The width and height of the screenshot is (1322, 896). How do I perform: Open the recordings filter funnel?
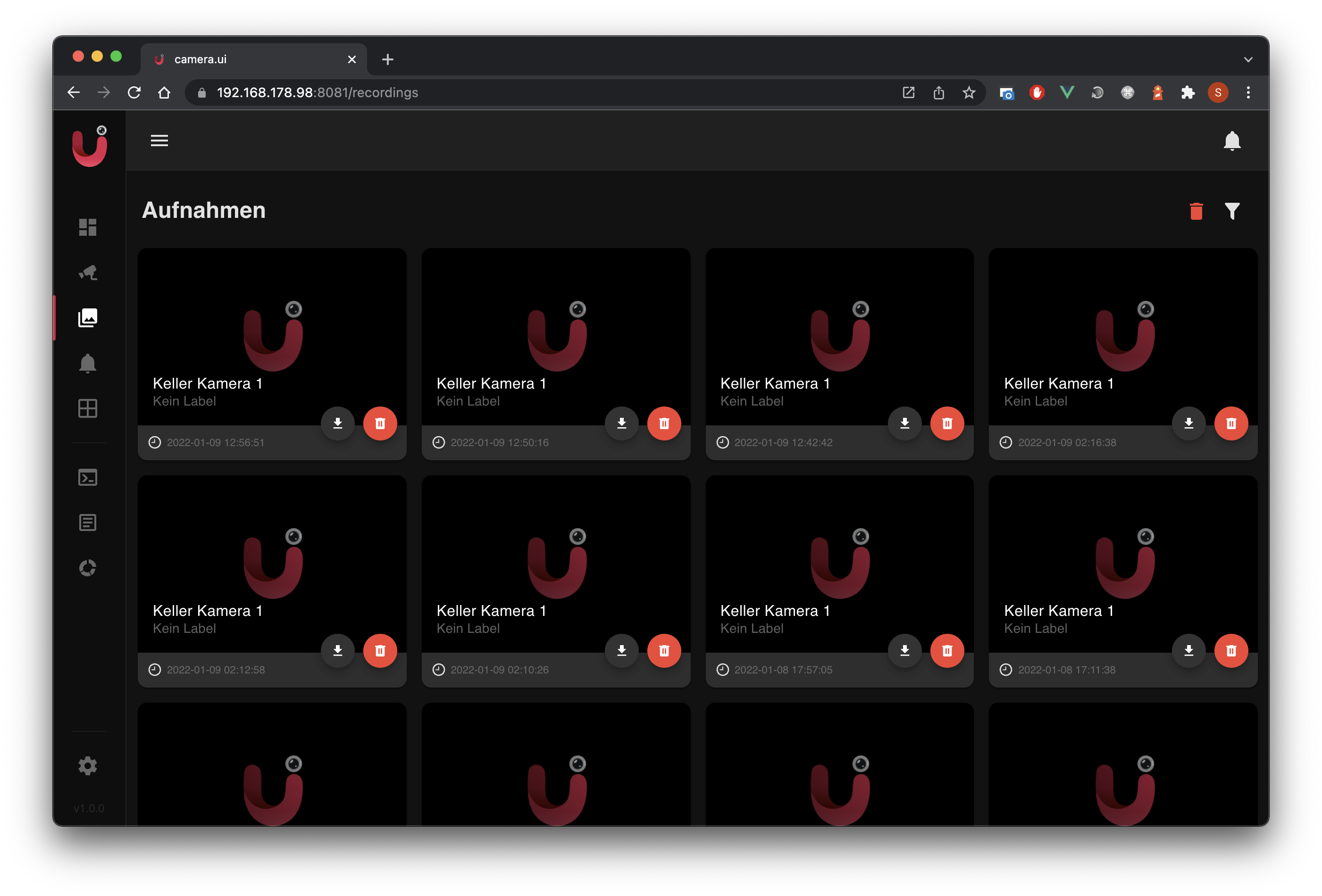(1232, 211)
